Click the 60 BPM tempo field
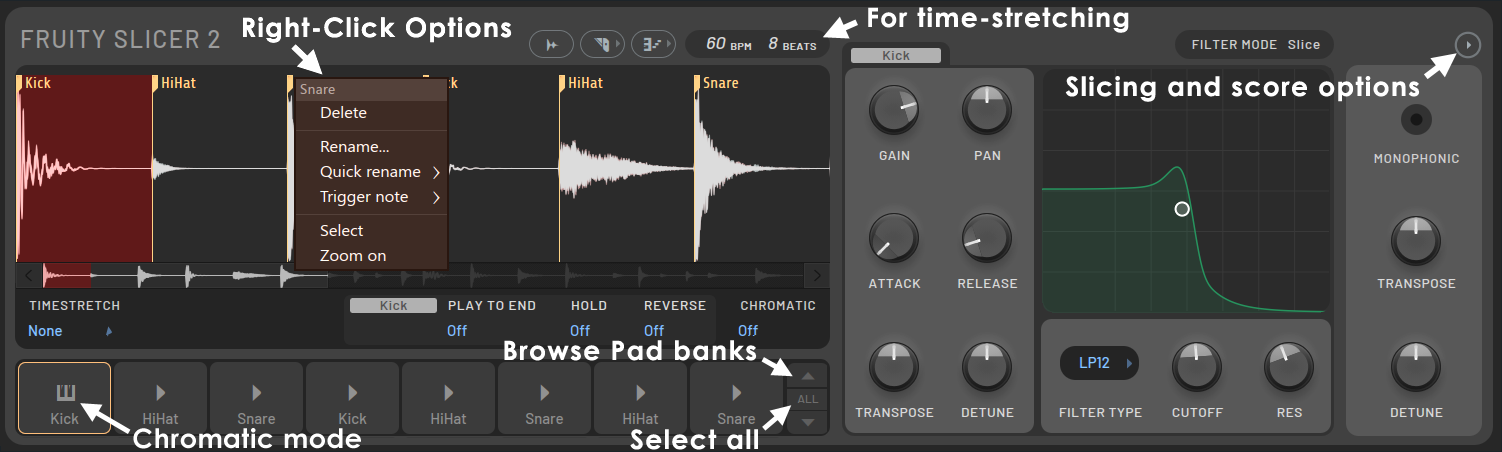Viewport: 1502px width, 452px height. (x=728, y=44)
